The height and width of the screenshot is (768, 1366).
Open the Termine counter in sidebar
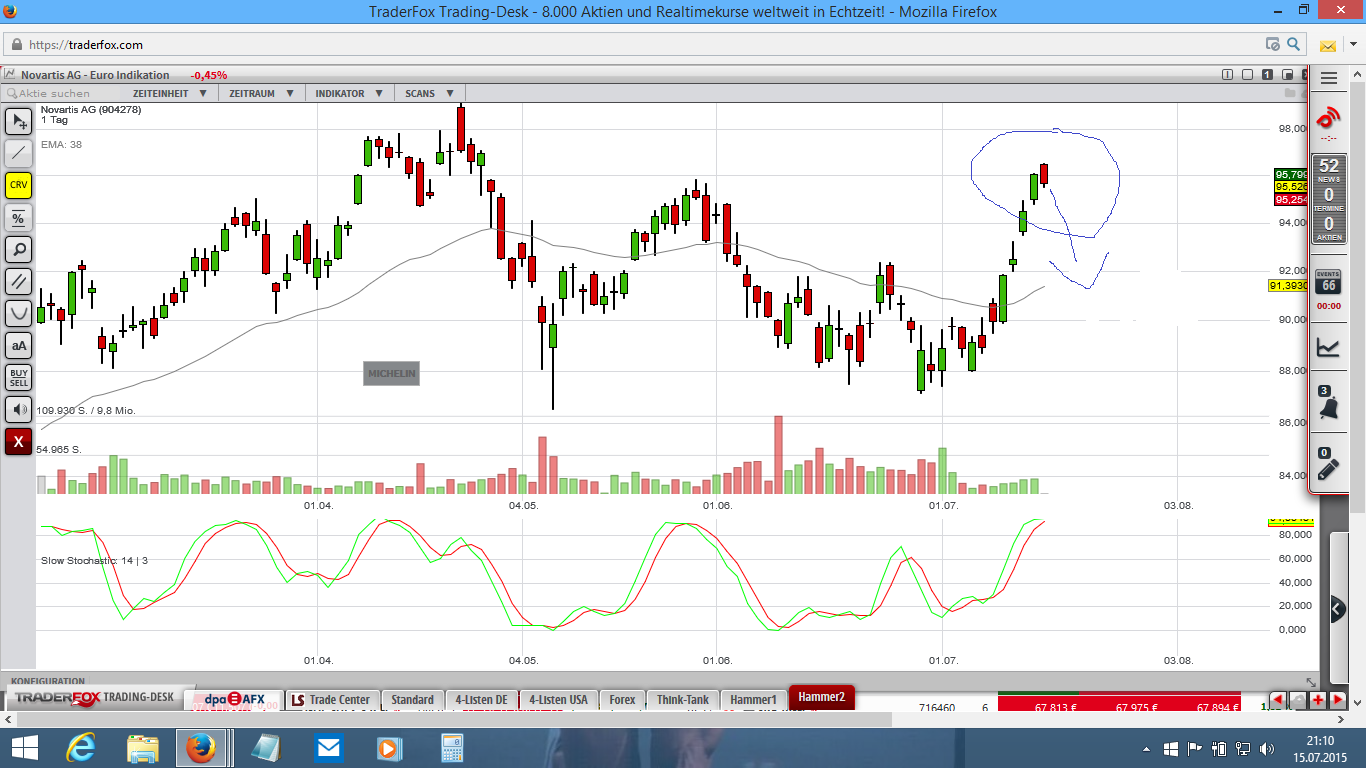[1329, 198]
